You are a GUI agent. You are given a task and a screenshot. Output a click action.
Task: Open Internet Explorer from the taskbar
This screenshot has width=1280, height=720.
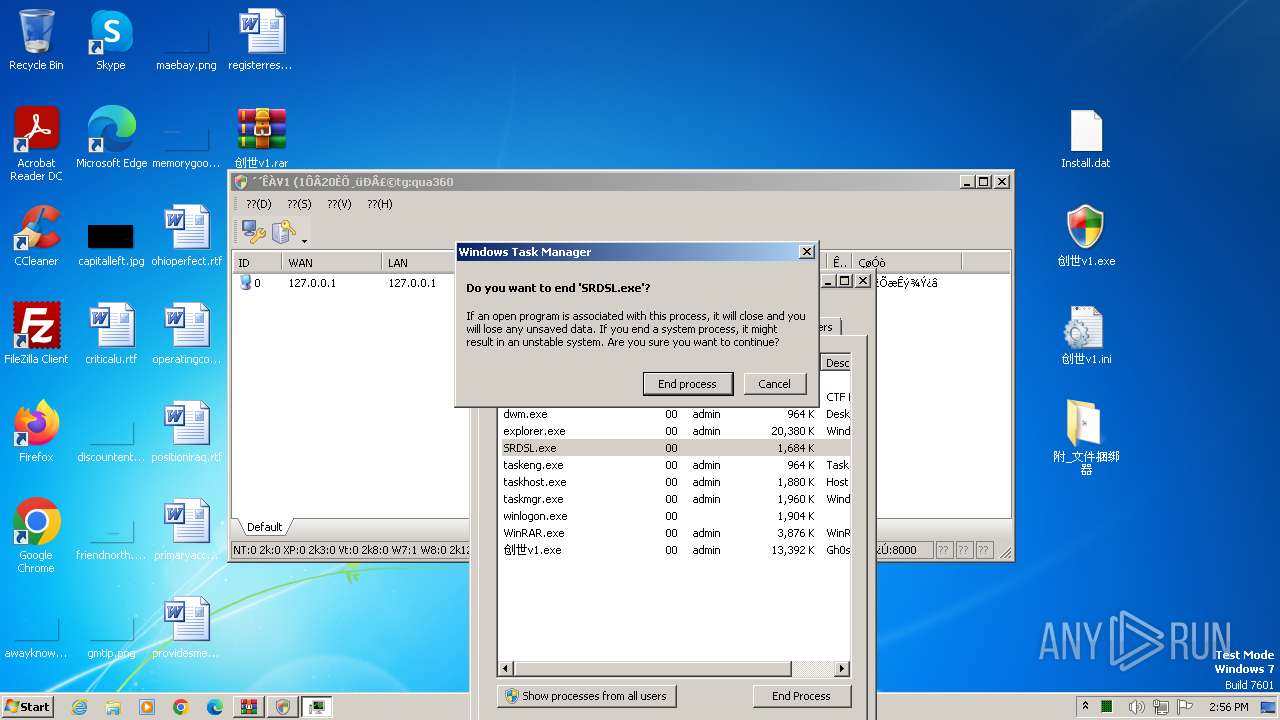click(79, 707)
